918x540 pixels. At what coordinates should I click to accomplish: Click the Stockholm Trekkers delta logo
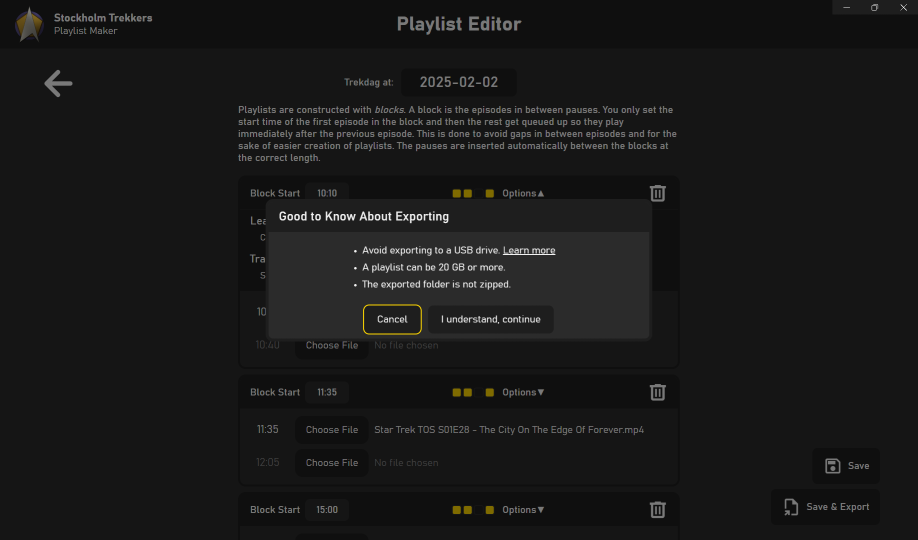29,25
